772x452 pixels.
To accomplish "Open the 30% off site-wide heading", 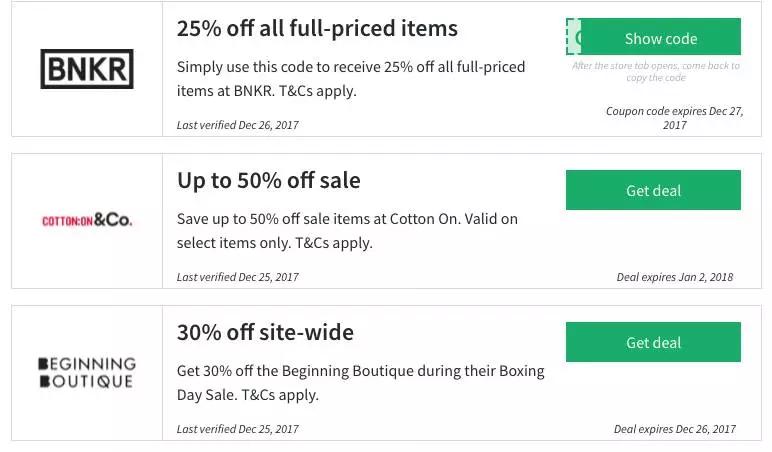I will coord(265,332).
